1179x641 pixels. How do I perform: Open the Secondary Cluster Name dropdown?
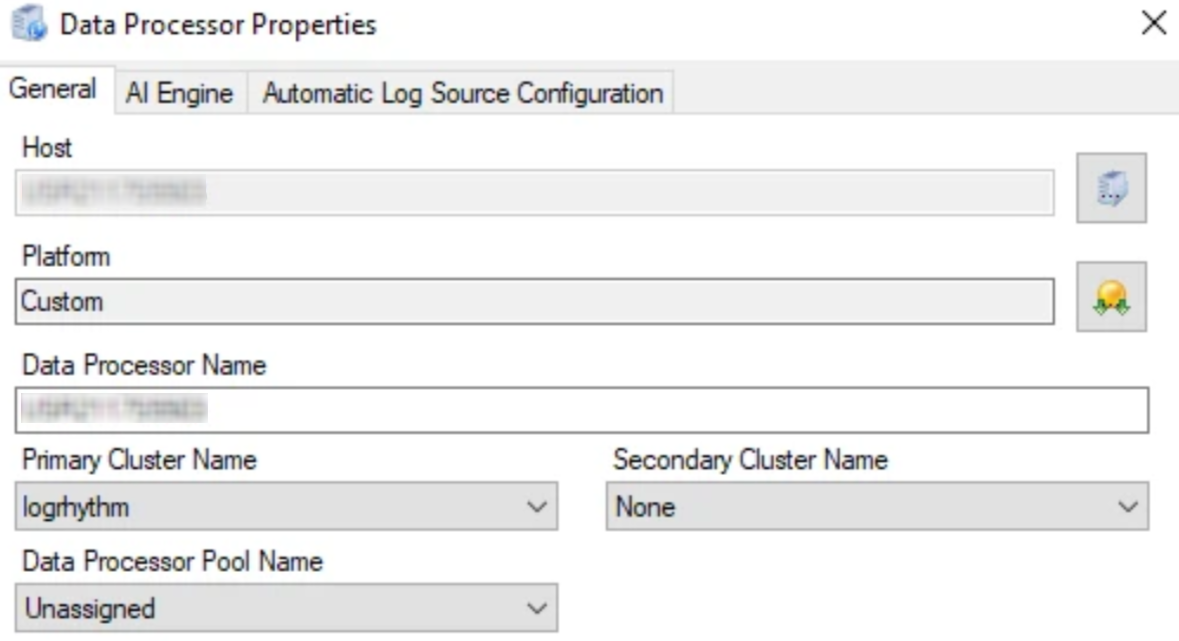click(876, 507)
